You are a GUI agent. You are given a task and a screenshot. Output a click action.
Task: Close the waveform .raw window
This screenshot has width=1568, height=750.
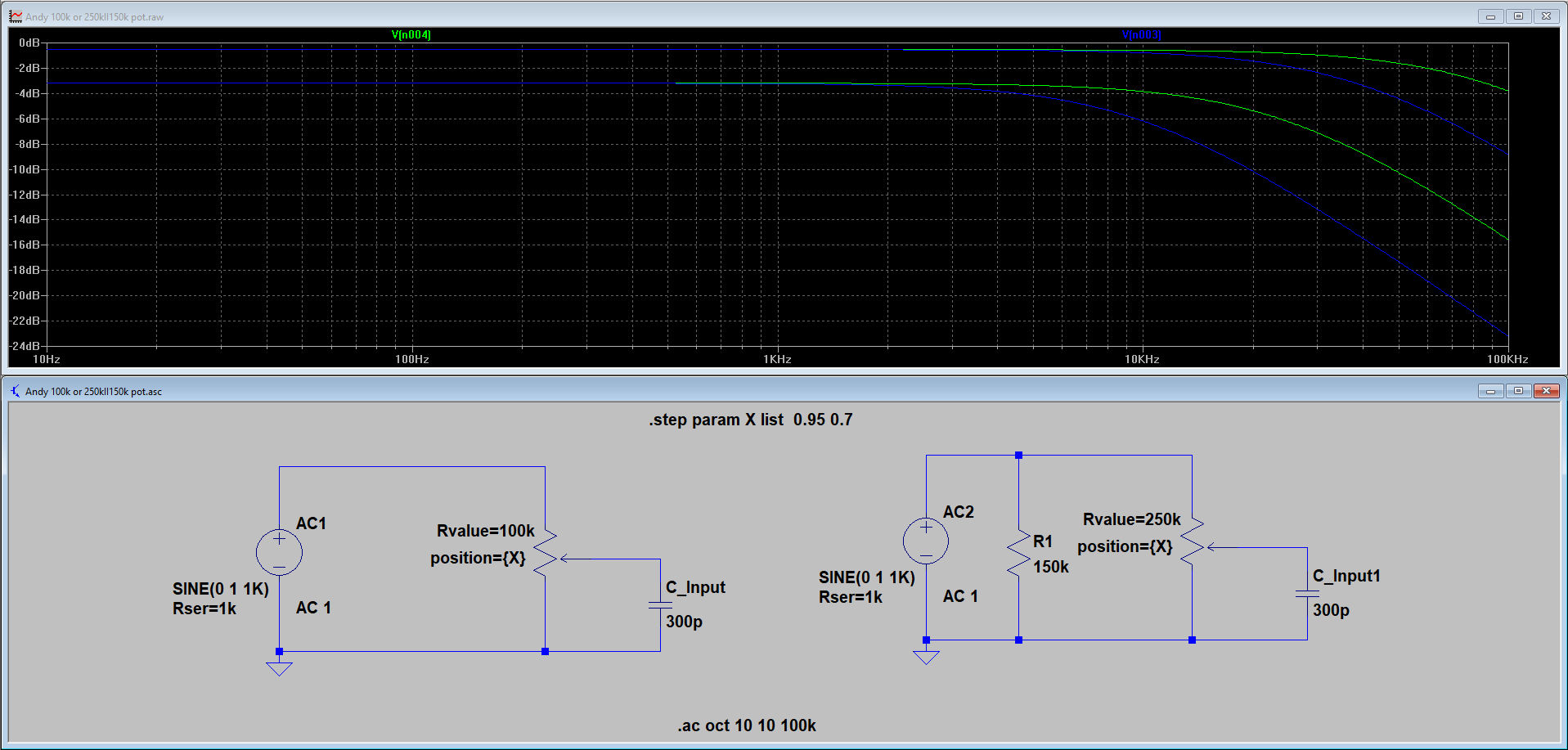pos(1546,16)
